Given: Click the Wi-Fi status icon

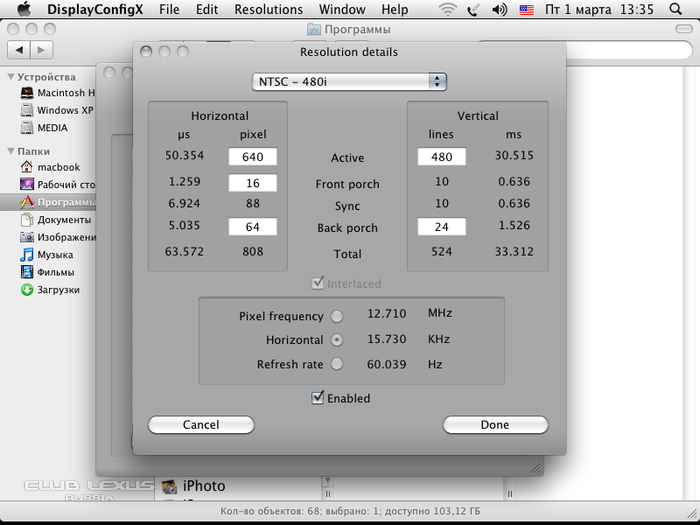Looking at the screenshot, I should click(448, 10).
